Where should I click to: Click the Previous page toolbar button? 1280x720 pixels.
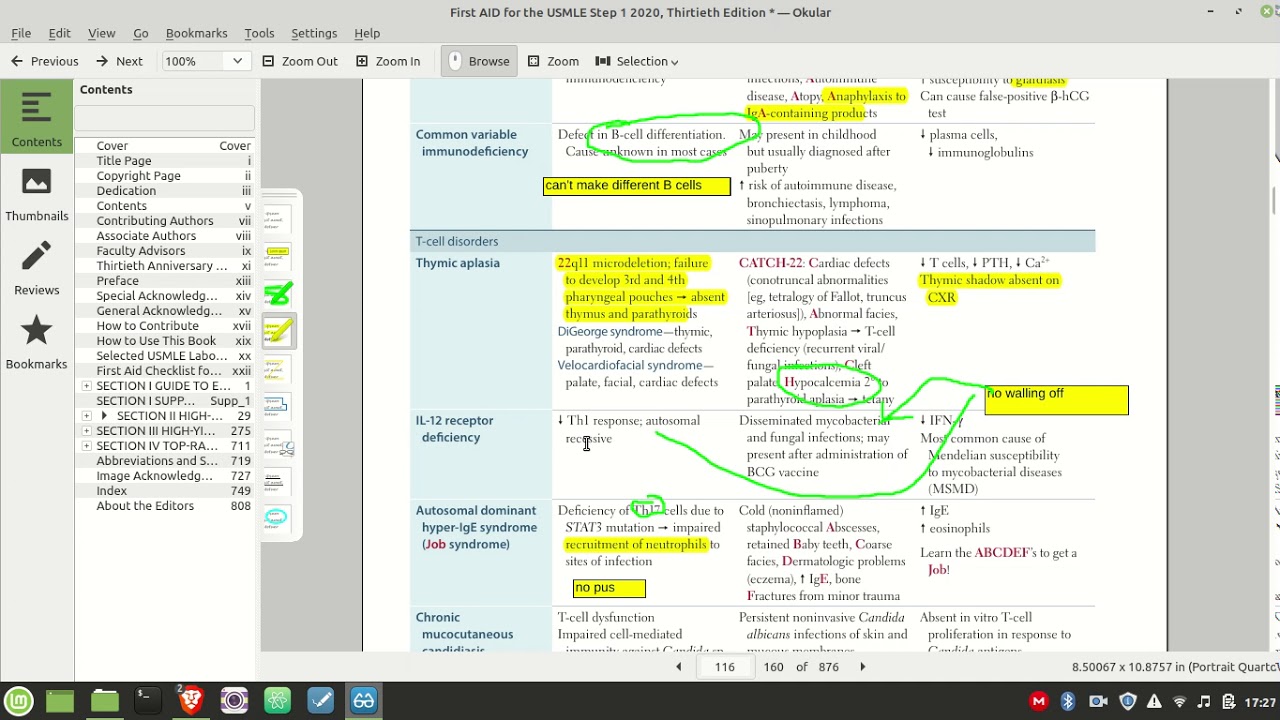coord(44,61)
